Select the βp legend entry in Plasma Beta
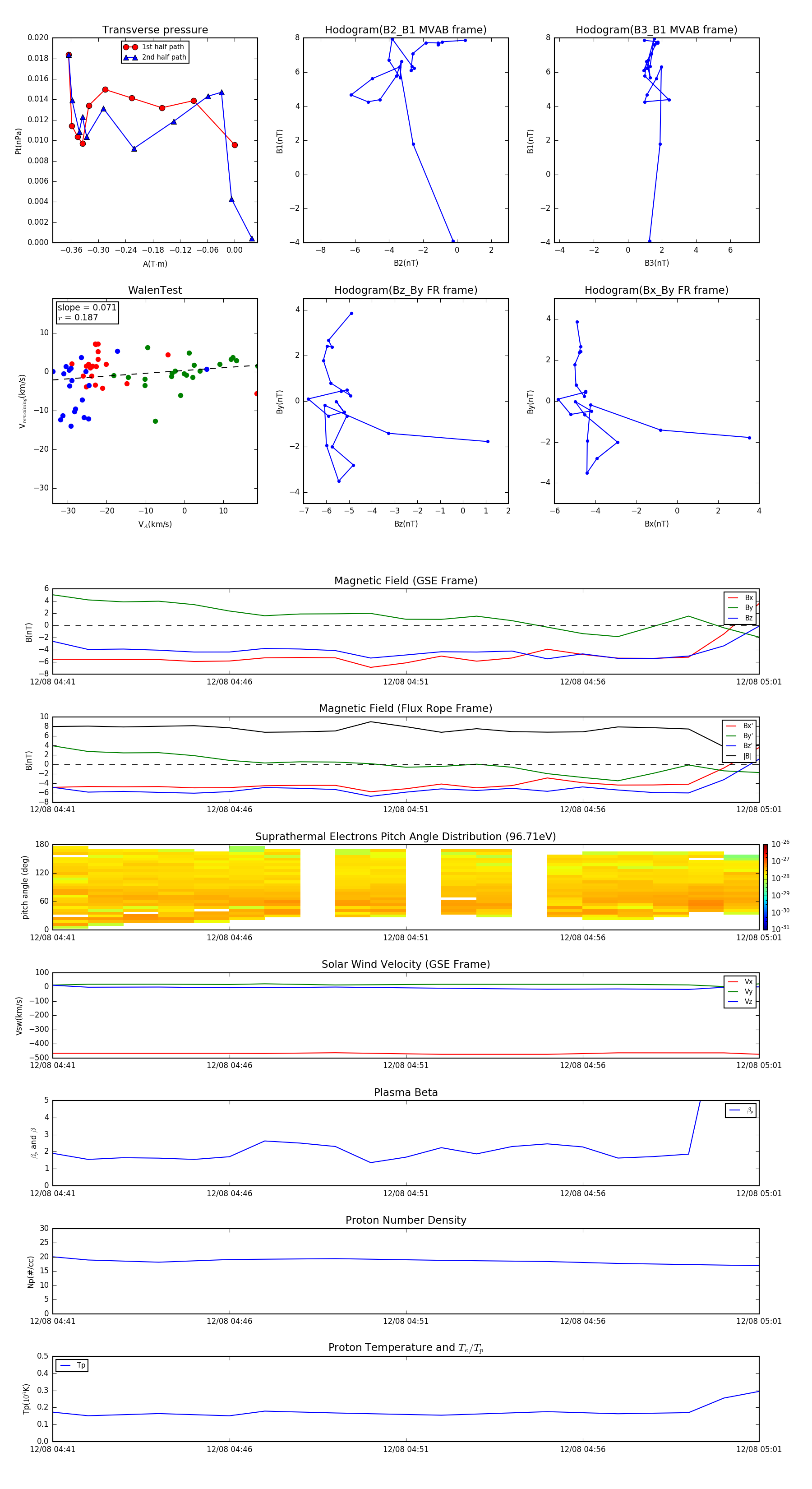The image size is (812, 1489). [741, 1110]
